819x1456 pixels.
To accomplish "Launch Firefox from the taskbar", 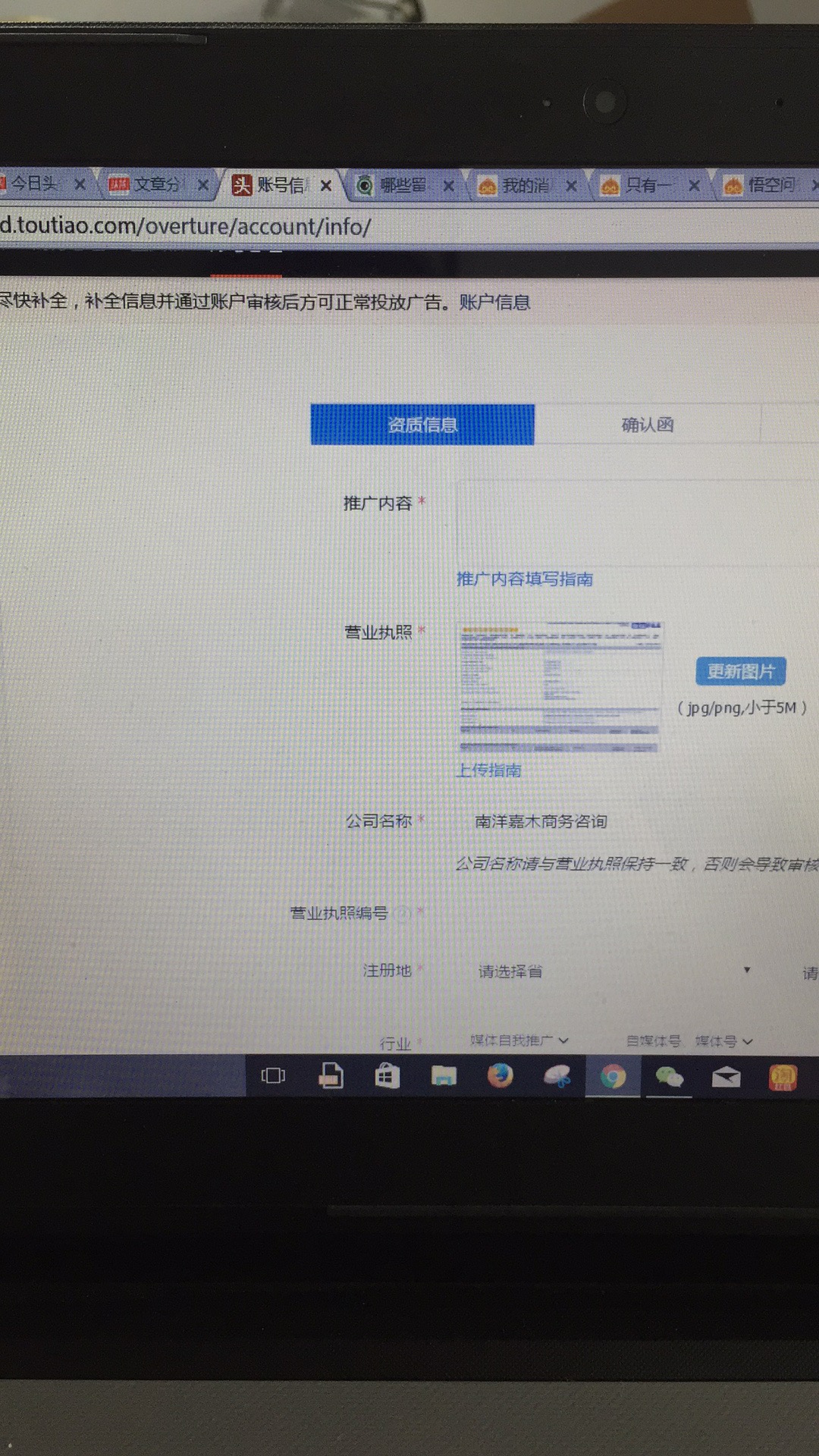I will point(500,1076).
